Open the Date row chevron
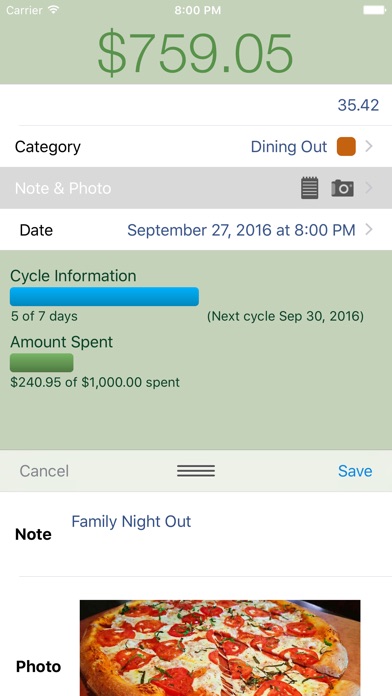392x696 pixels. pyautogui.click(x=368, y=229)
